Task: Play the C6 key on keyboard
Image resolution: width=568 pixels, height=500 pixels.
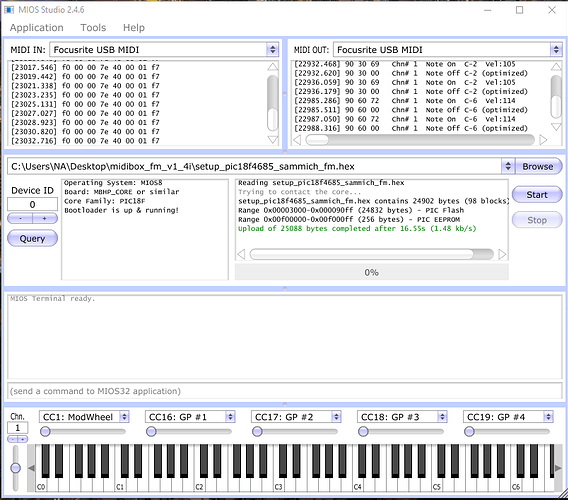Action: (516, 486)
